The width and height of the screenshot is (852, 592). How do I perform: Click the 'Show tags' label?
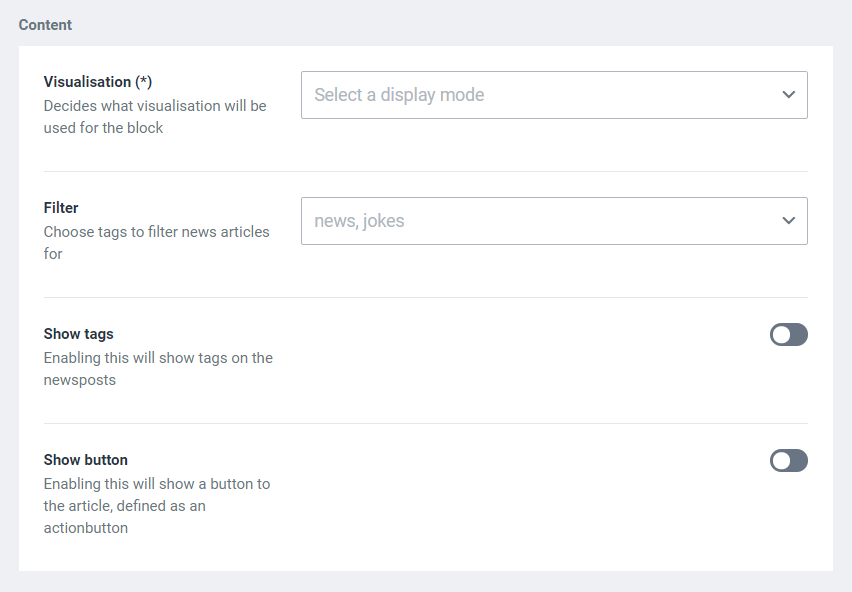click(x=79, y=334)
